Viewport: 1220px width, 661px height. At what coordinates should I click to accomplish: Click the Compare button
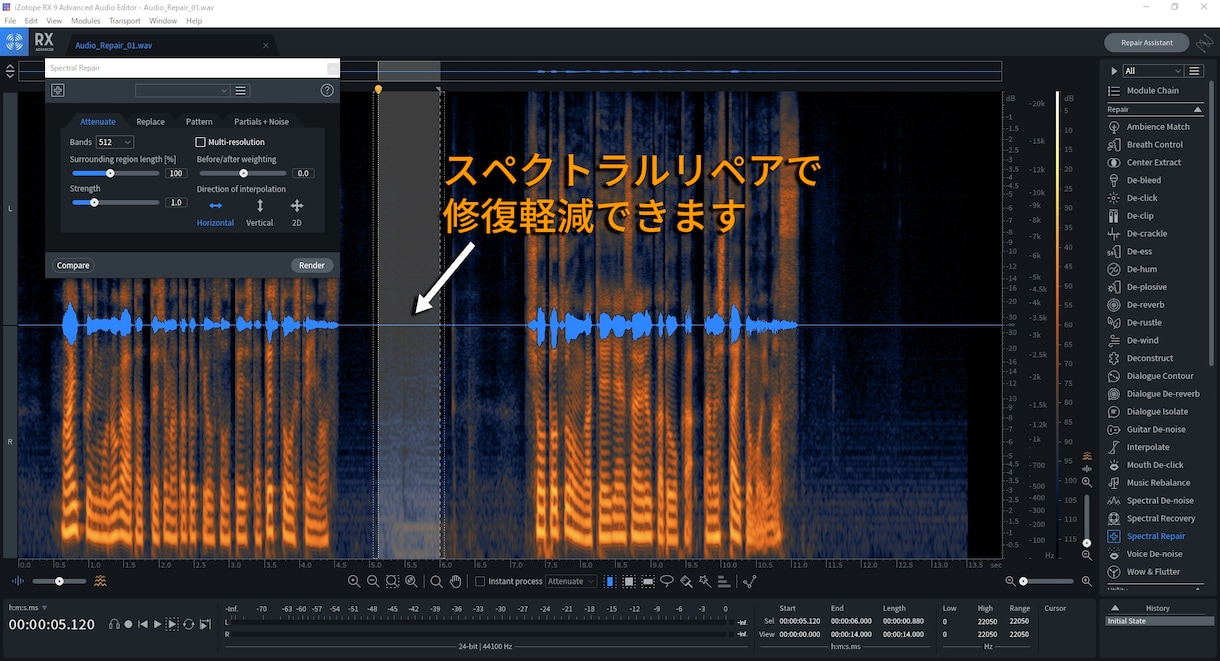coord(73,265)
